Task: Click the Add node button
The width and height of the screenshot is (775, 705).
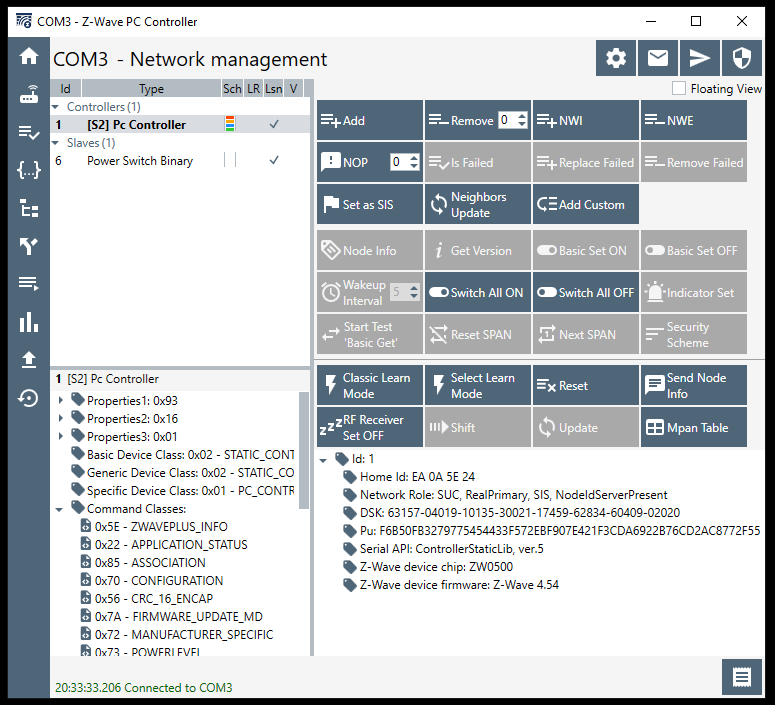Action: (369, 121)
